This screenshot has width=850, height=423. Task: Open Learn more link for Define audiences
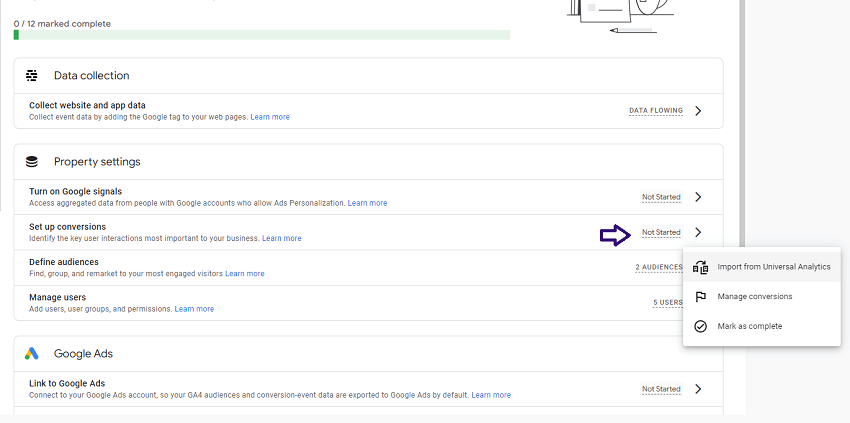[245, 273]
